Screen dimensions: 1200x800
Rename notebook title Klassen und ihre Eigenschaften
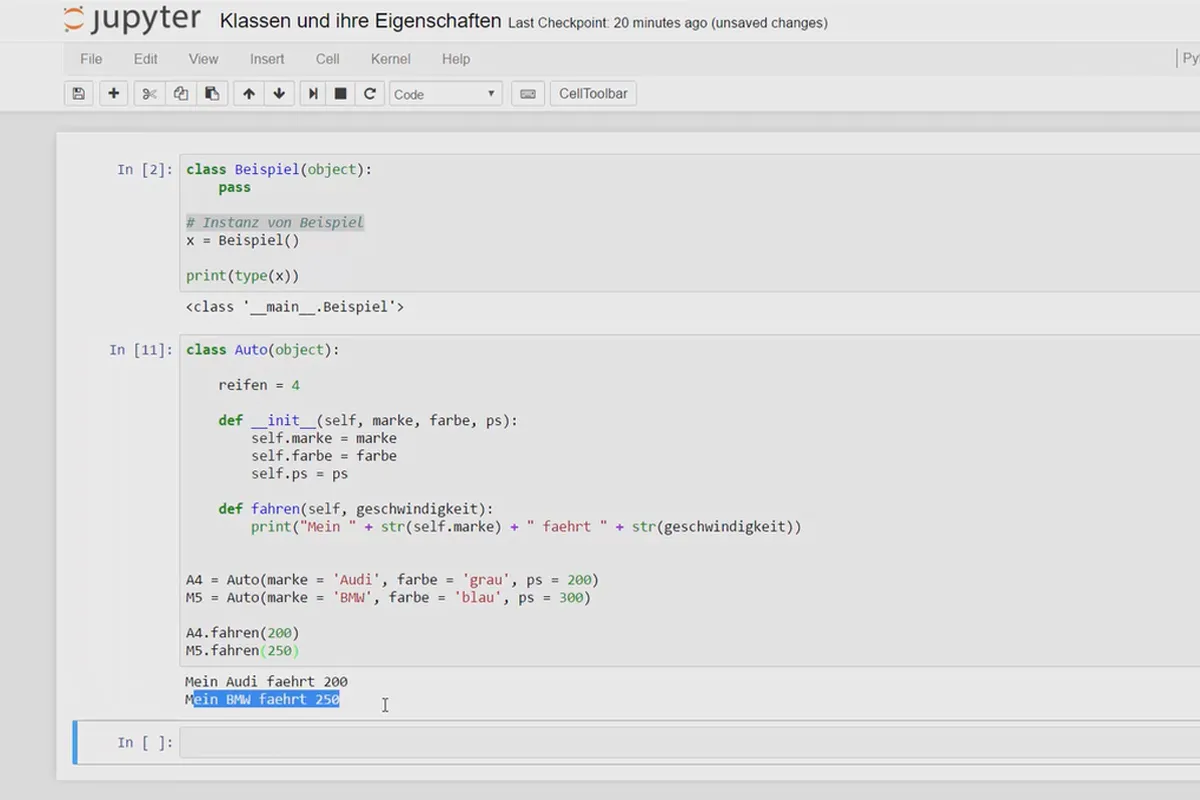point(360,21)
